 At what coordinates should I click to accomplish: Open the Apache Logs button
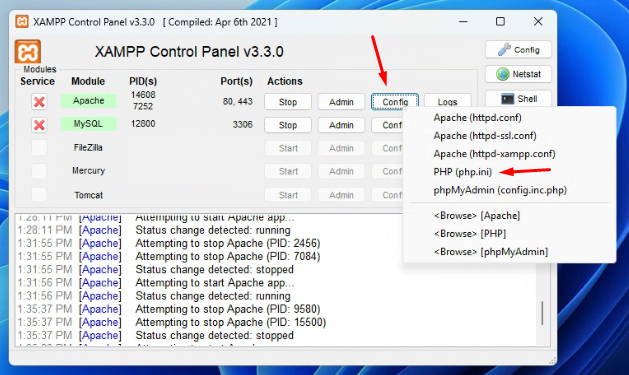pyautogui.click(x=447, y=100)
